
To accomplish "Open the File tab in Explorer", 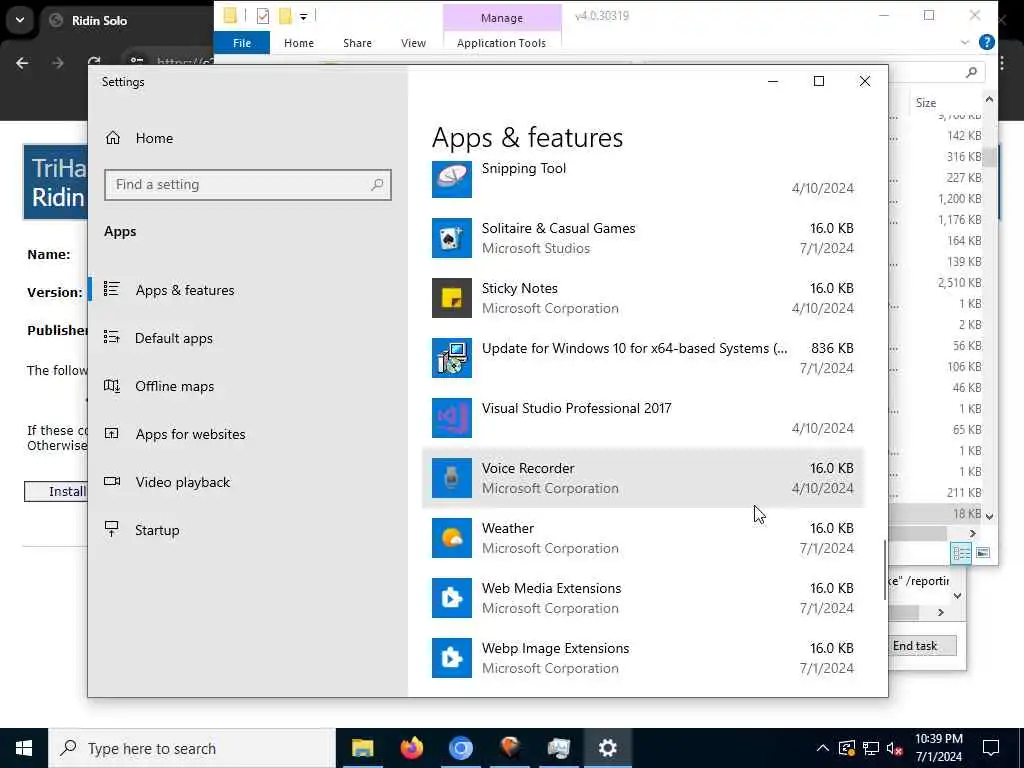I will click(x=242, y=43).
